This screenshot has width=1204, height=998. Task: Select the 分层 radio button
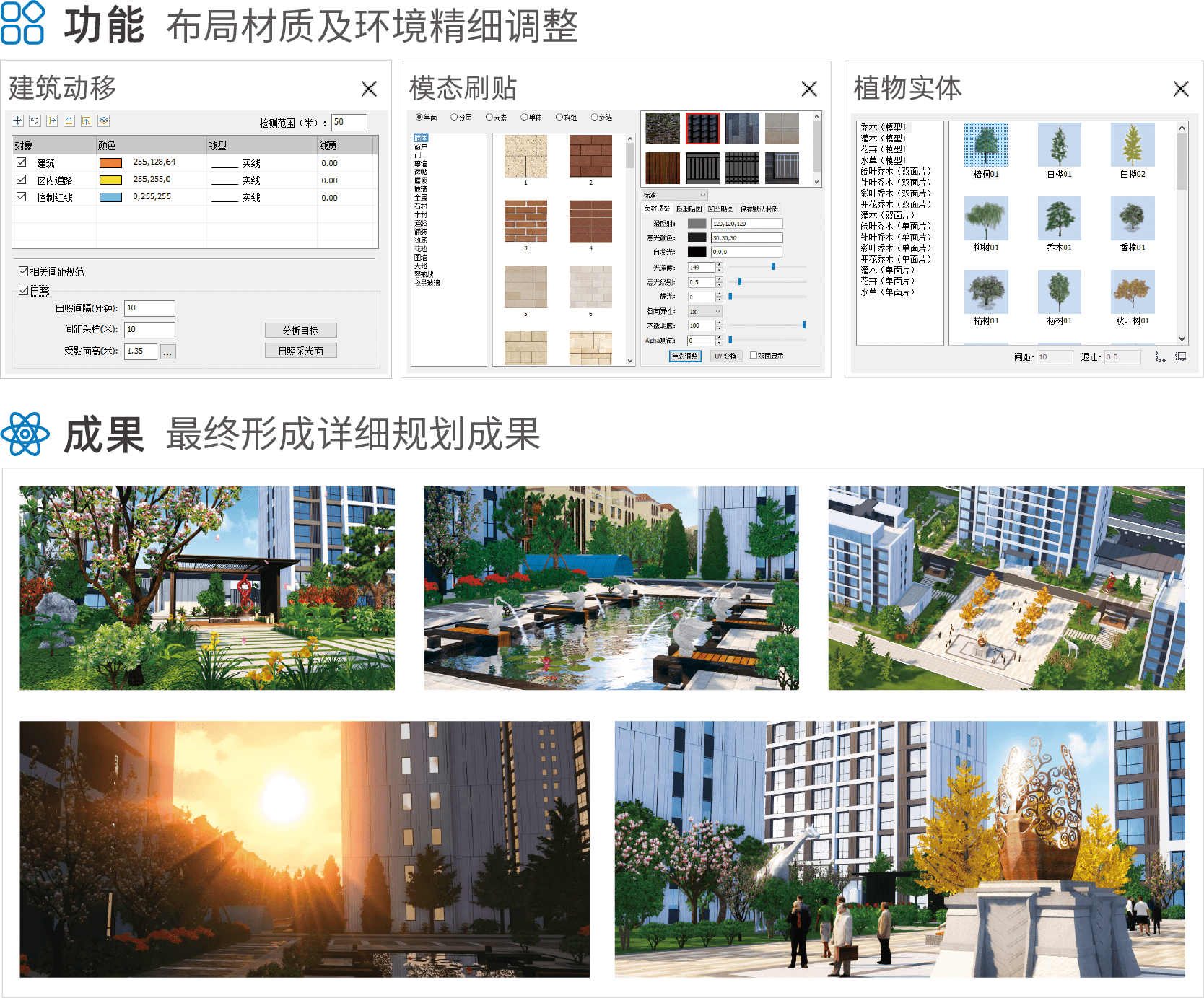pos(454,117)
